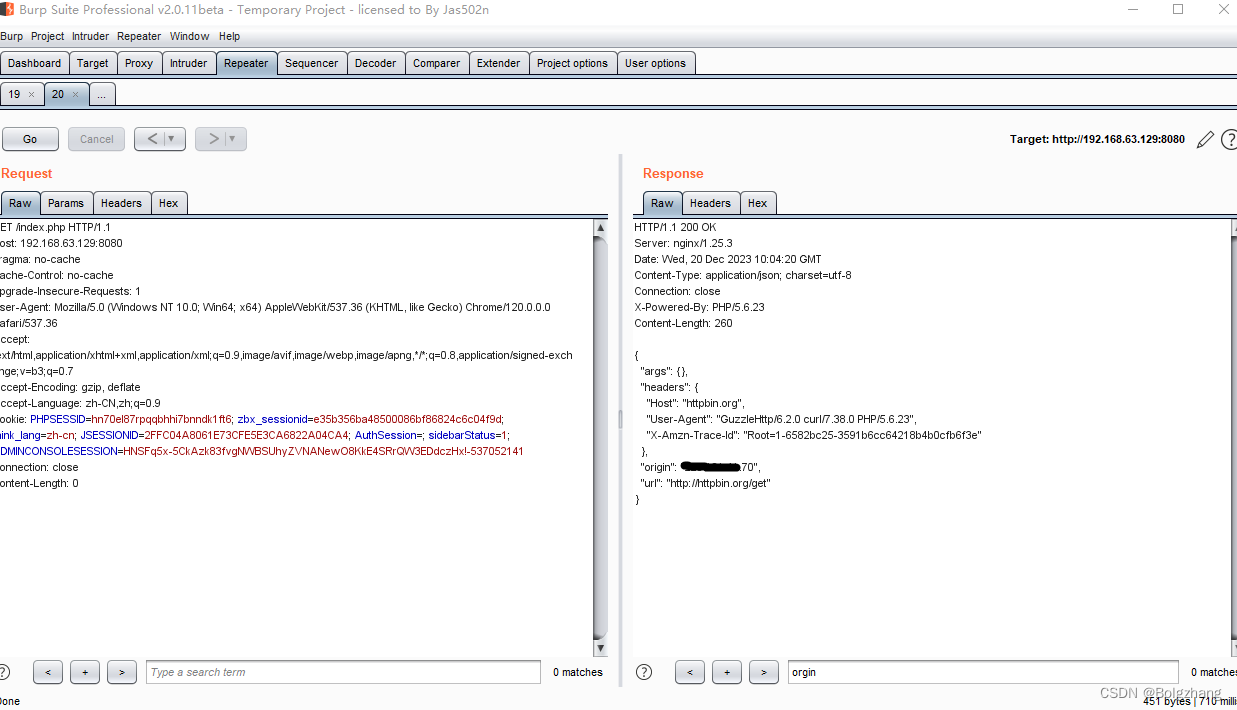Show request Params view
The width and height of the screenshot is (1237, 710).
coord(66,203)
